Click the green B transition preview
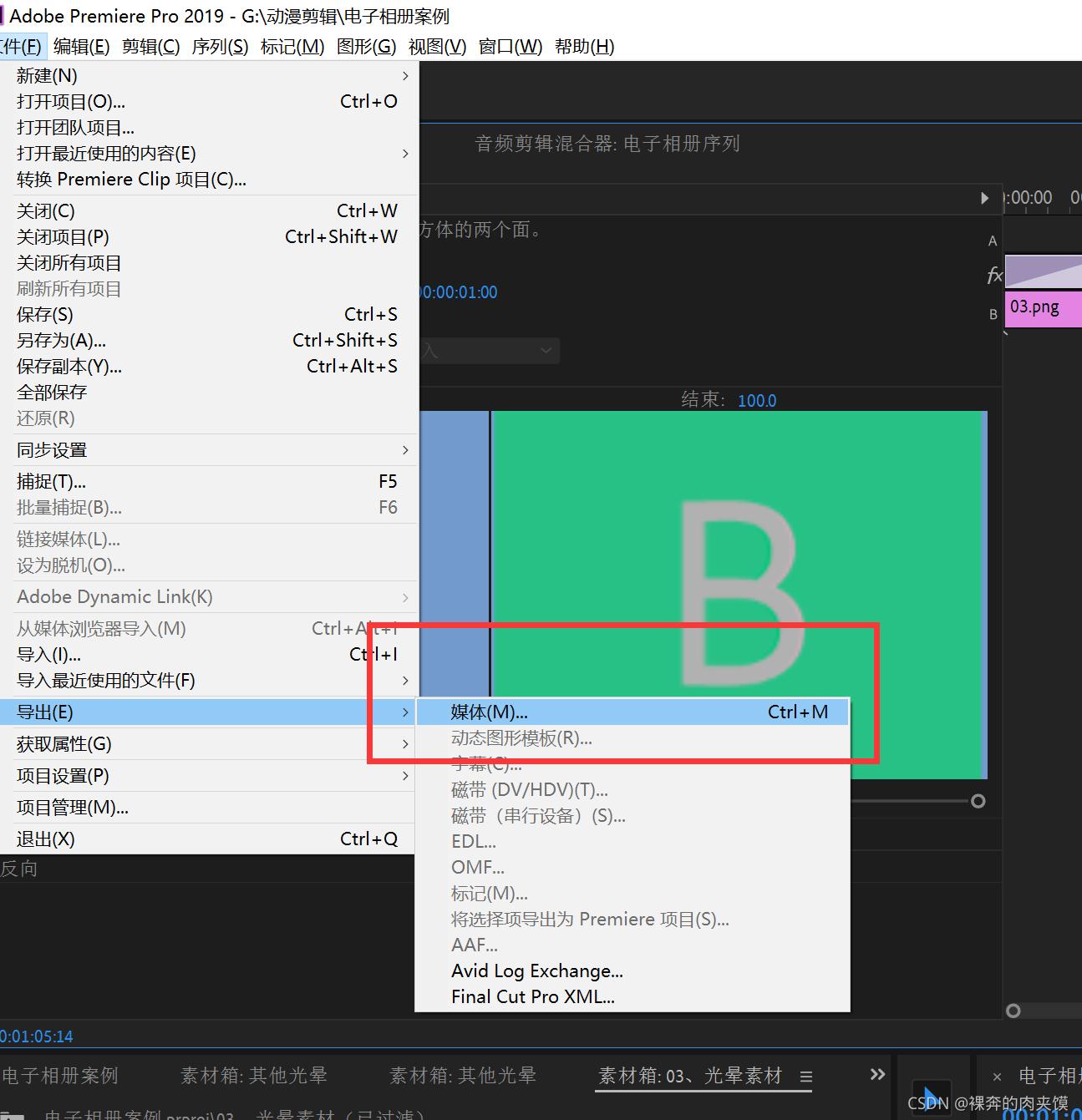1082x1120 pixels. (739, 595)
